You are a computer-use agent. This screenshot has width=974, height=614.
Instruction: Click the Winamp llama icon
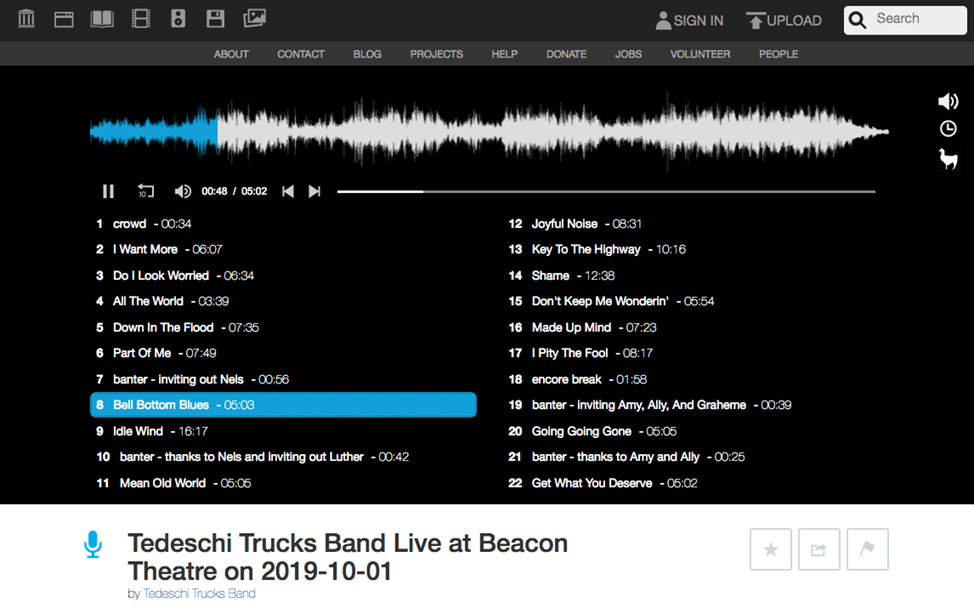pyautogui.click(x=948, y=159)
